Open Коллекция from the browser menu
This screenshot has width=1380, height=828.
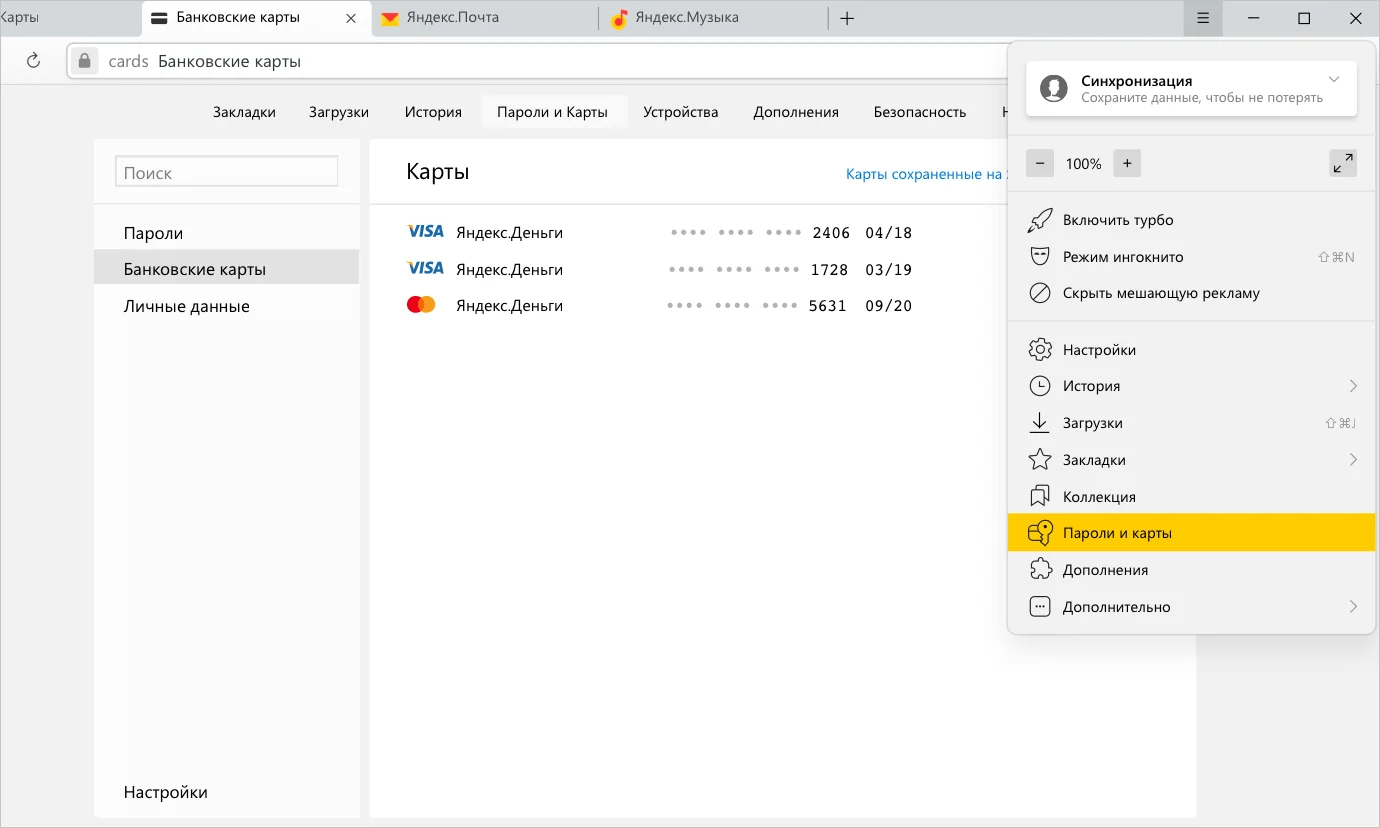pyautogui.click(x=1192, y=496)
